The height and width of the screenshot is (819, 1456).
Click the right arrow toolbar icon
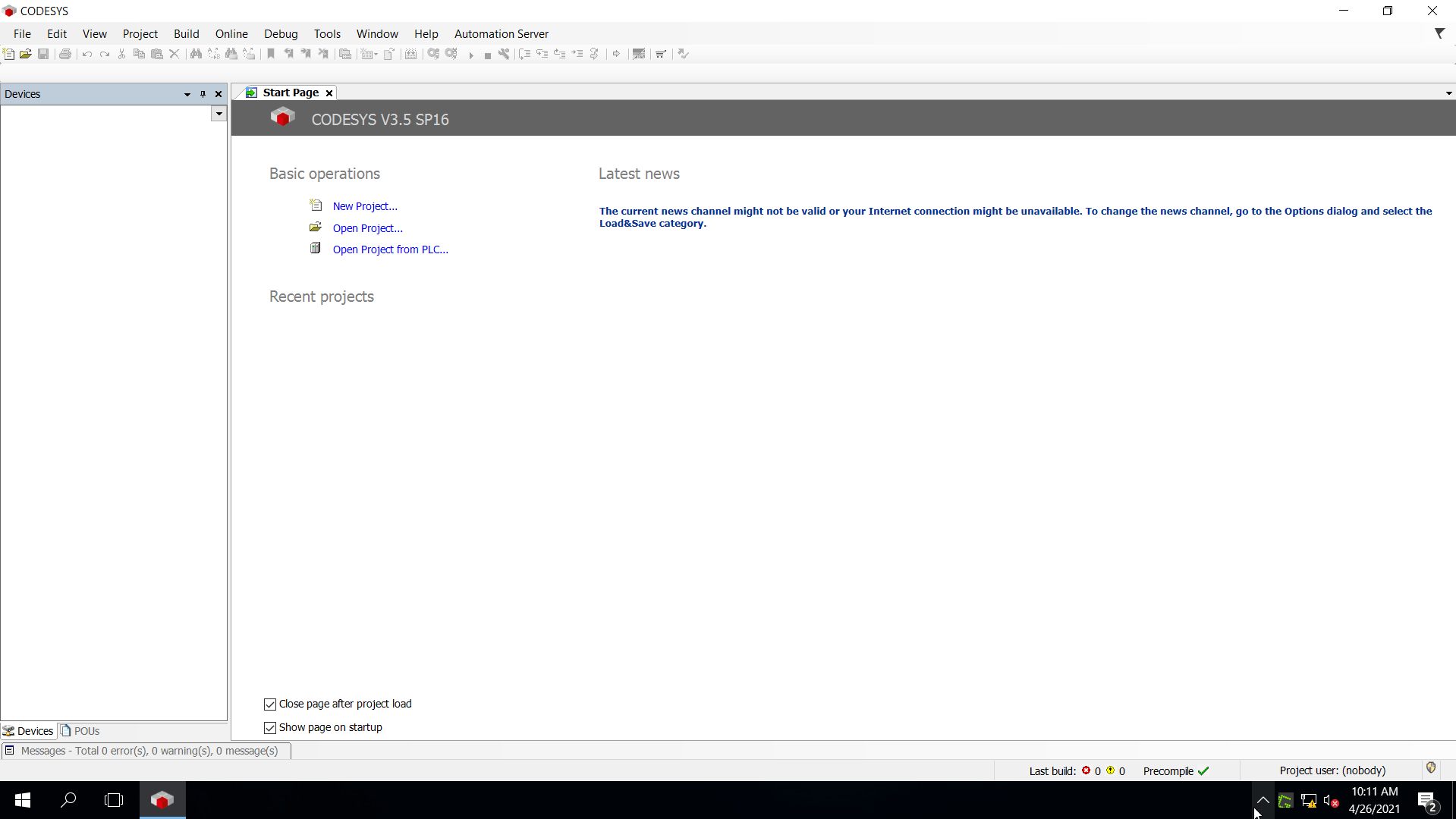pyautogui.click(x=616, y=54)
